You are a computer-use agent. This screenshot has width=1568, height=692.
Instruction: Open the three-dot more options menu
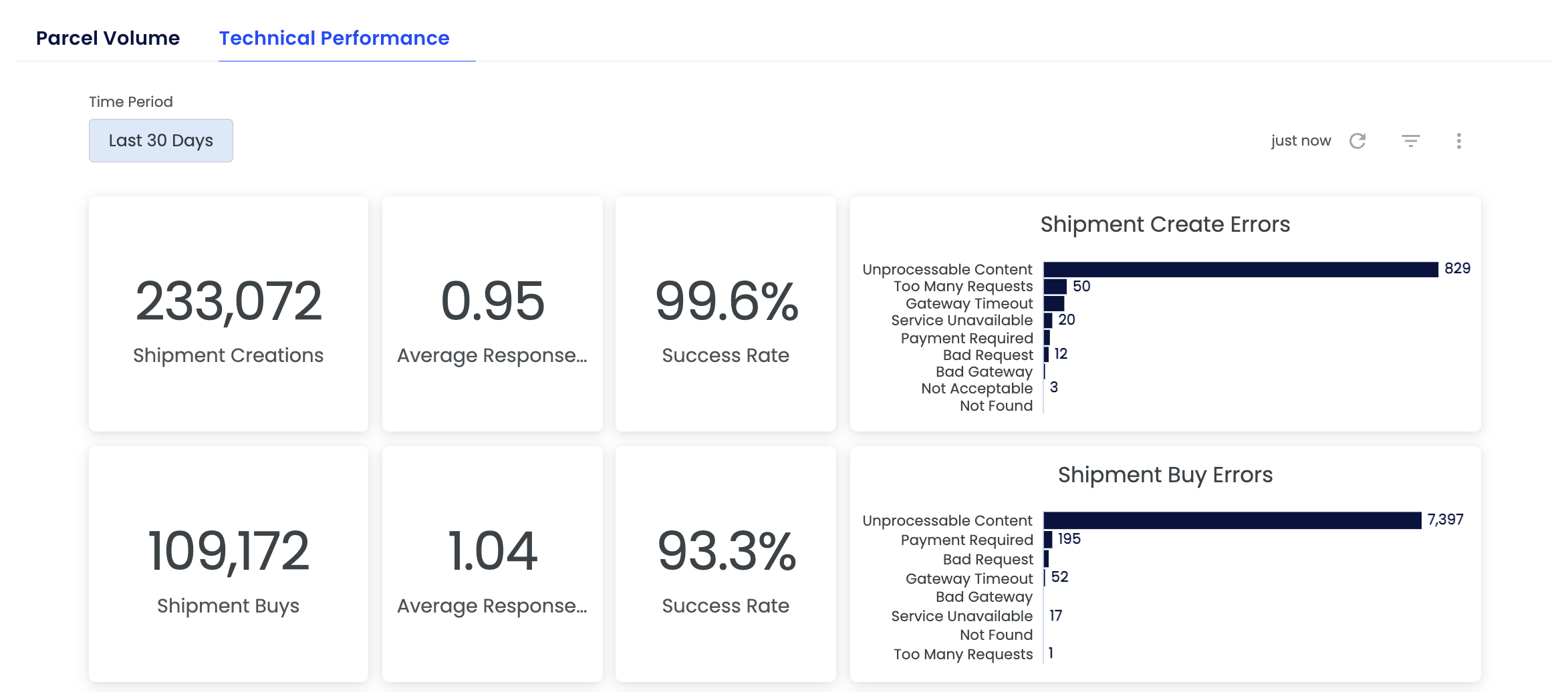(1458, 141)
